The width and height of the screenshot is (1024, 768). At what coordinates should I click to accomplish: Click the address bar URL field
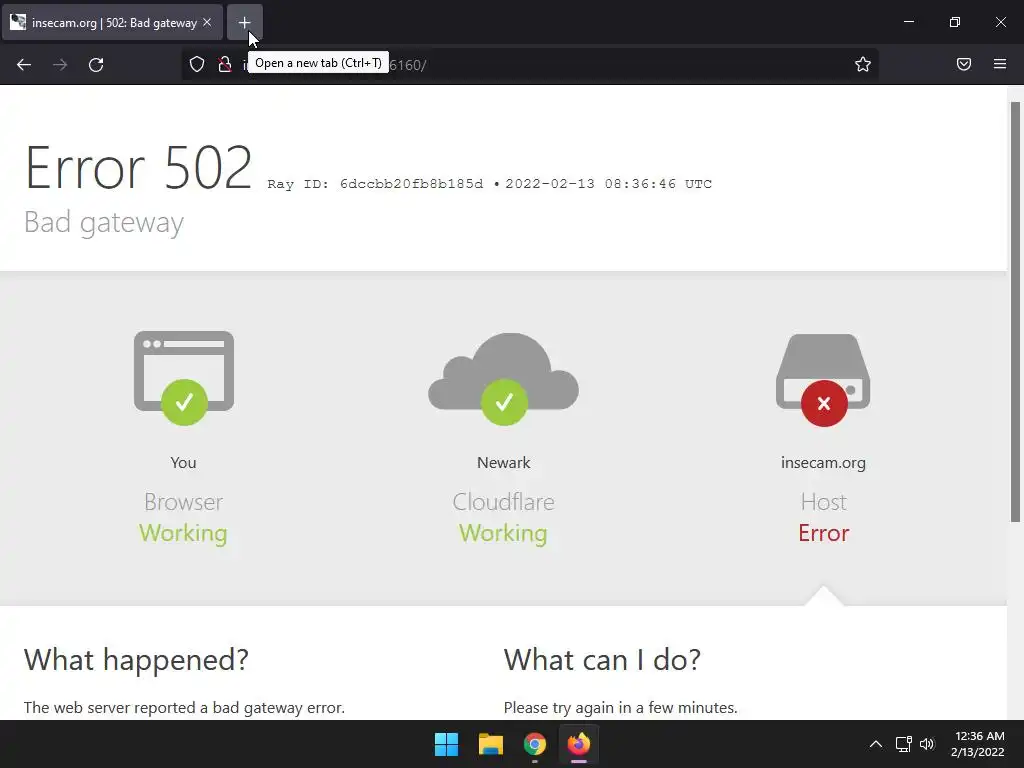pyautogui.click(x=529, y=65)
